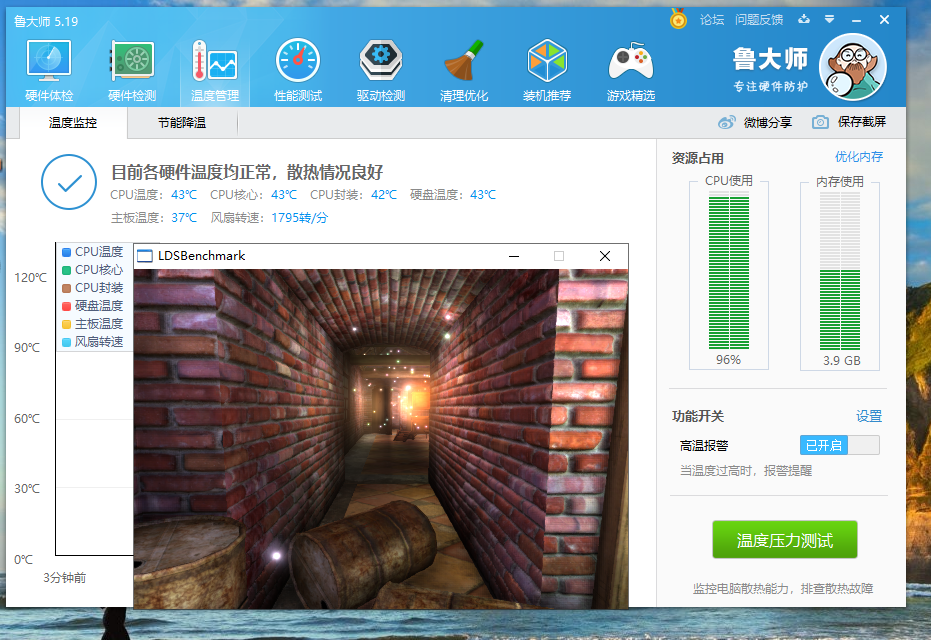Maximize the LDSBenchmark window
This screenshot has height=640, width=931.
click(x=559, y=256)
